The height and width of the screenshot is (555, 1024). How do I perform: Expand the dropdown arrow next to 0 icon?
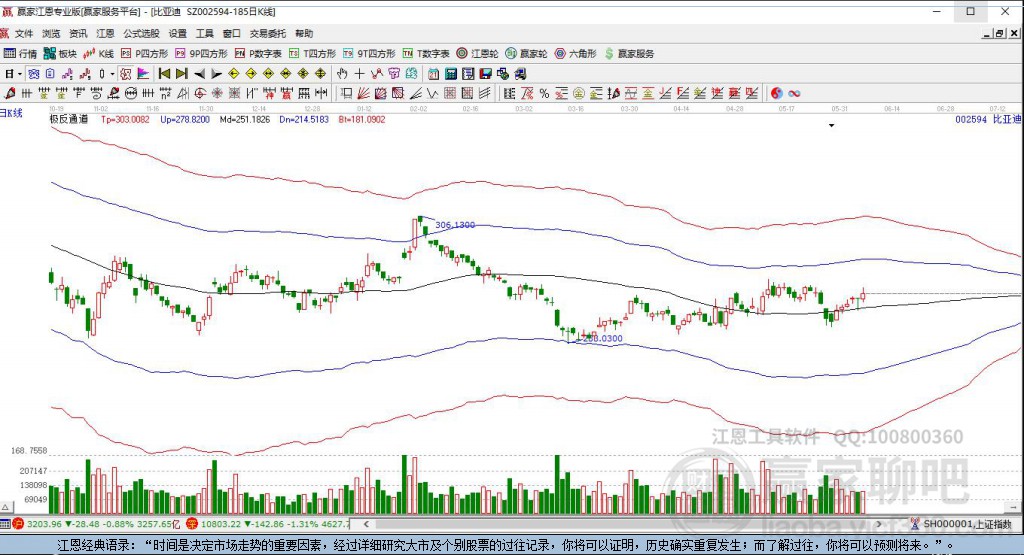112,74
